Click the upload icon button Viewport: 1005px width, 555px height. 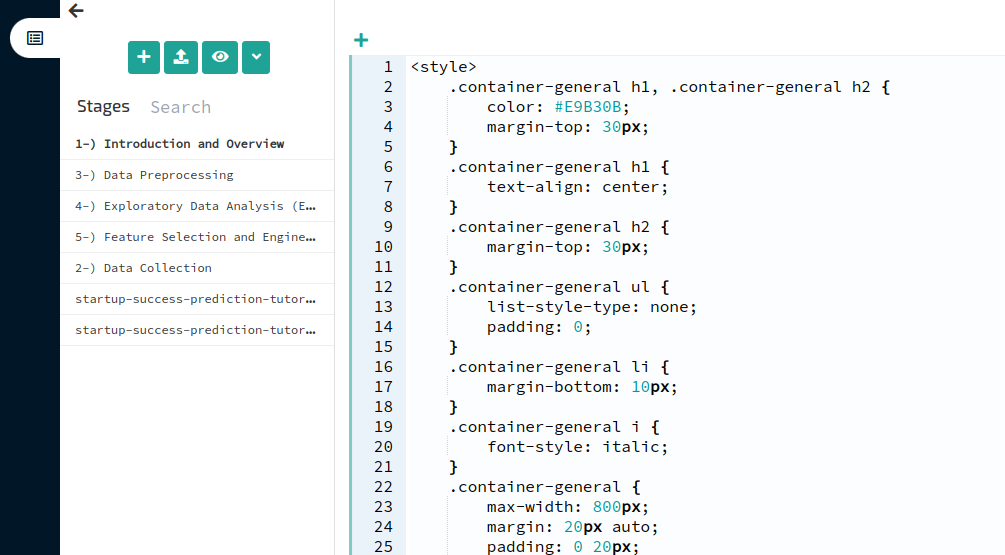(x=181, y=57)
